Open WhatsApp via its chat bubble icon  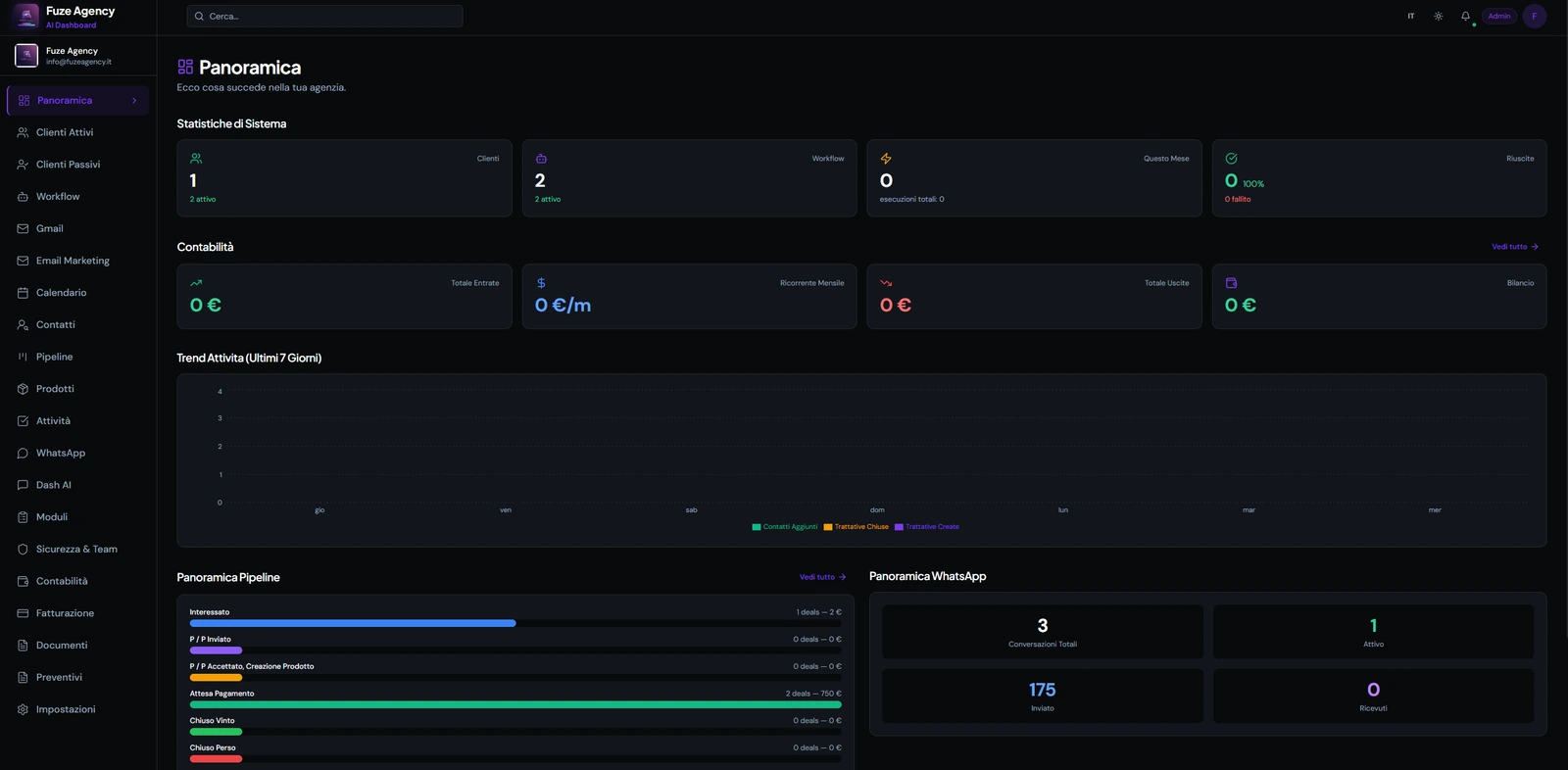pyautogui.click(x=23, y=453)
